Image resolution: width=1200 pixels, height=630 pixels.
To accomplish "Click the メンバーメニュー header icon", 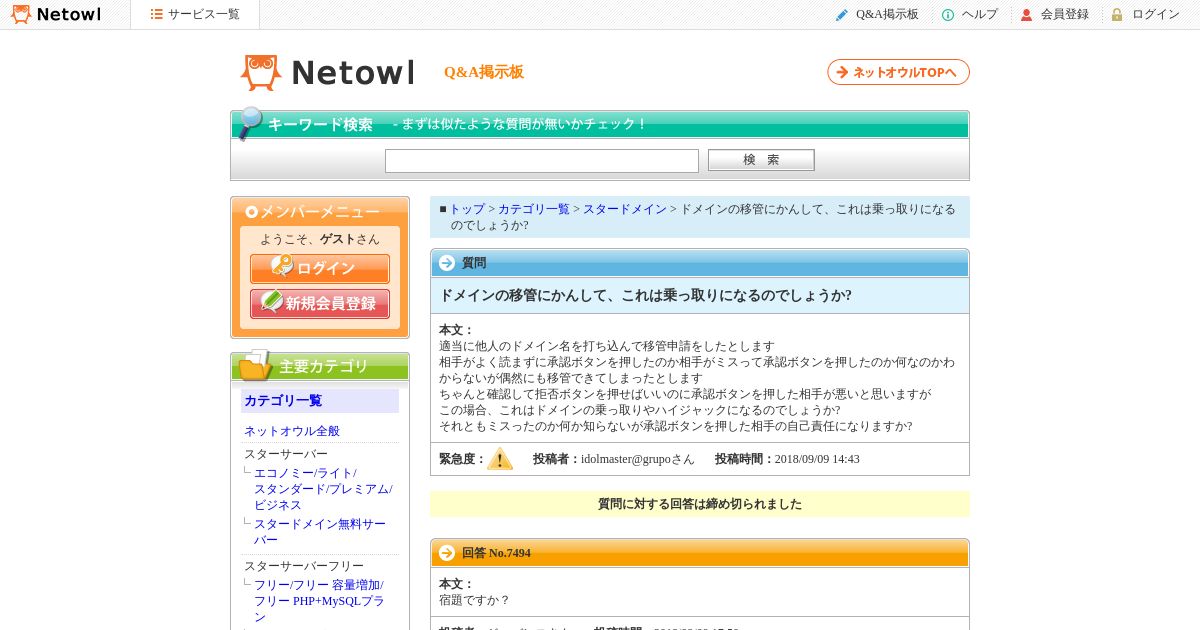I will pyautogui.click(x=252, y=212).
